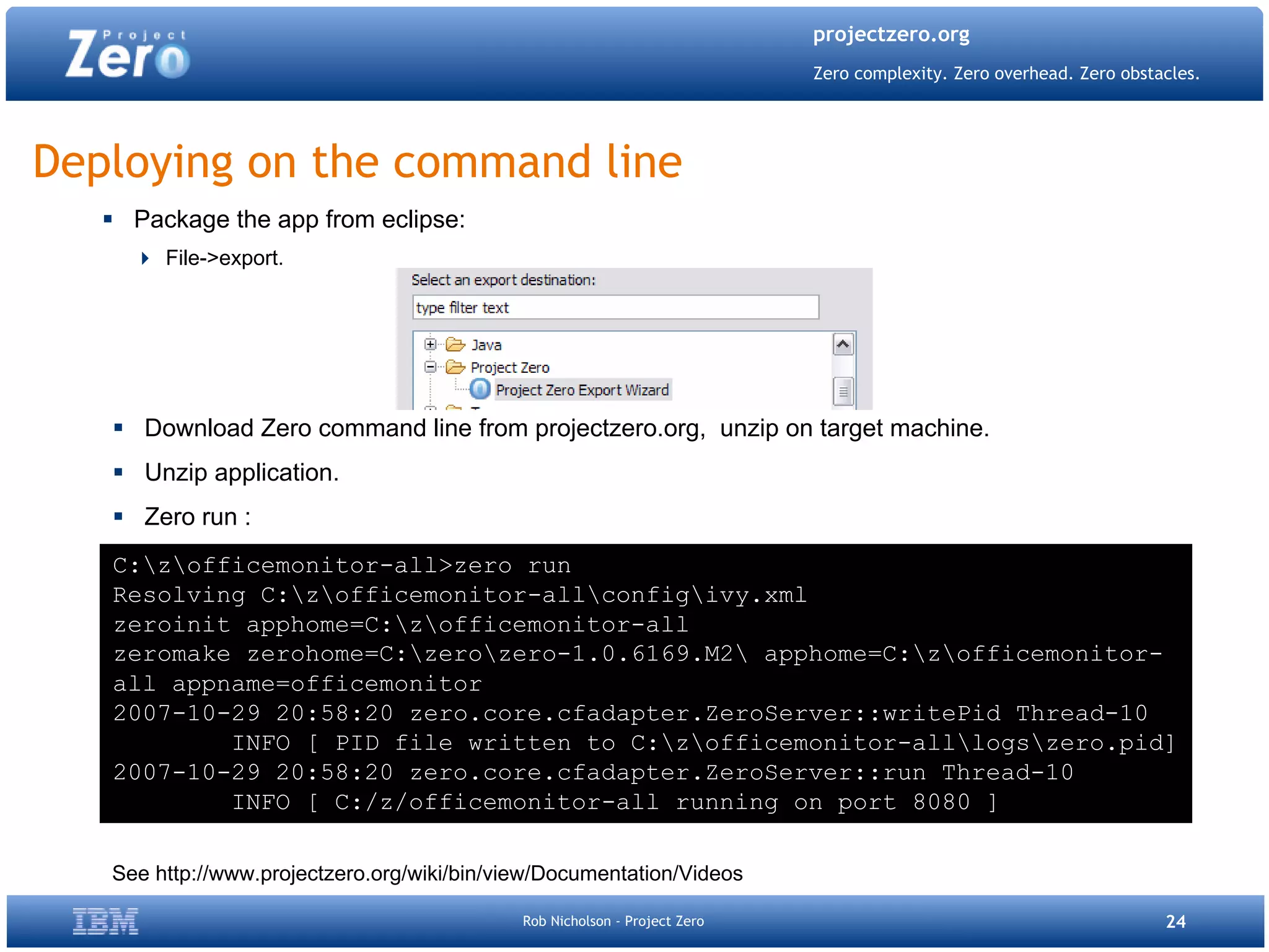Click the scrollbar up arrow button
This screenshot has width=1269, height=952.
tap(843, 344)
